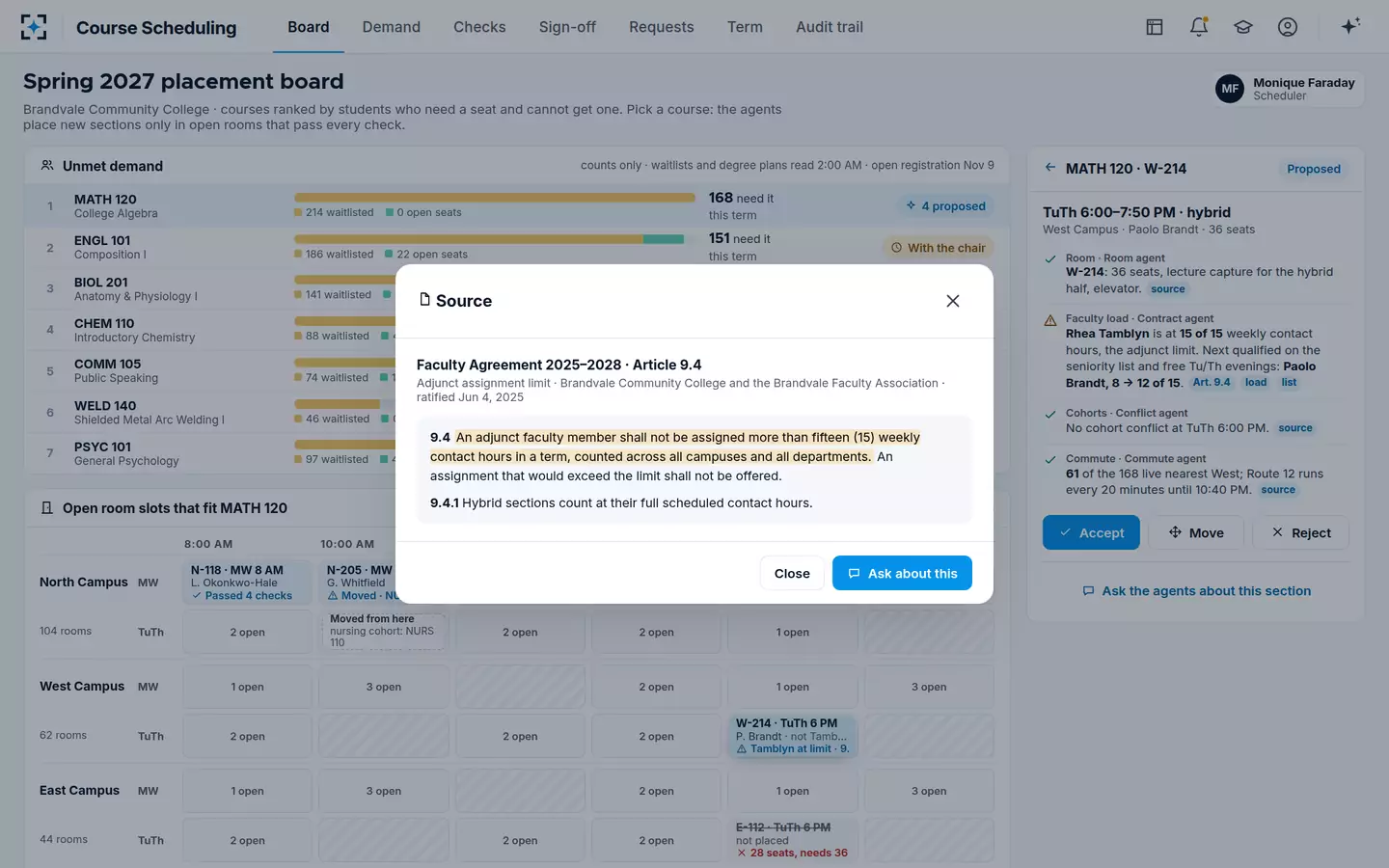Screen dimensions: 1389x868
Task: Open the Cohorts check source link
Action: [1295, 428]
